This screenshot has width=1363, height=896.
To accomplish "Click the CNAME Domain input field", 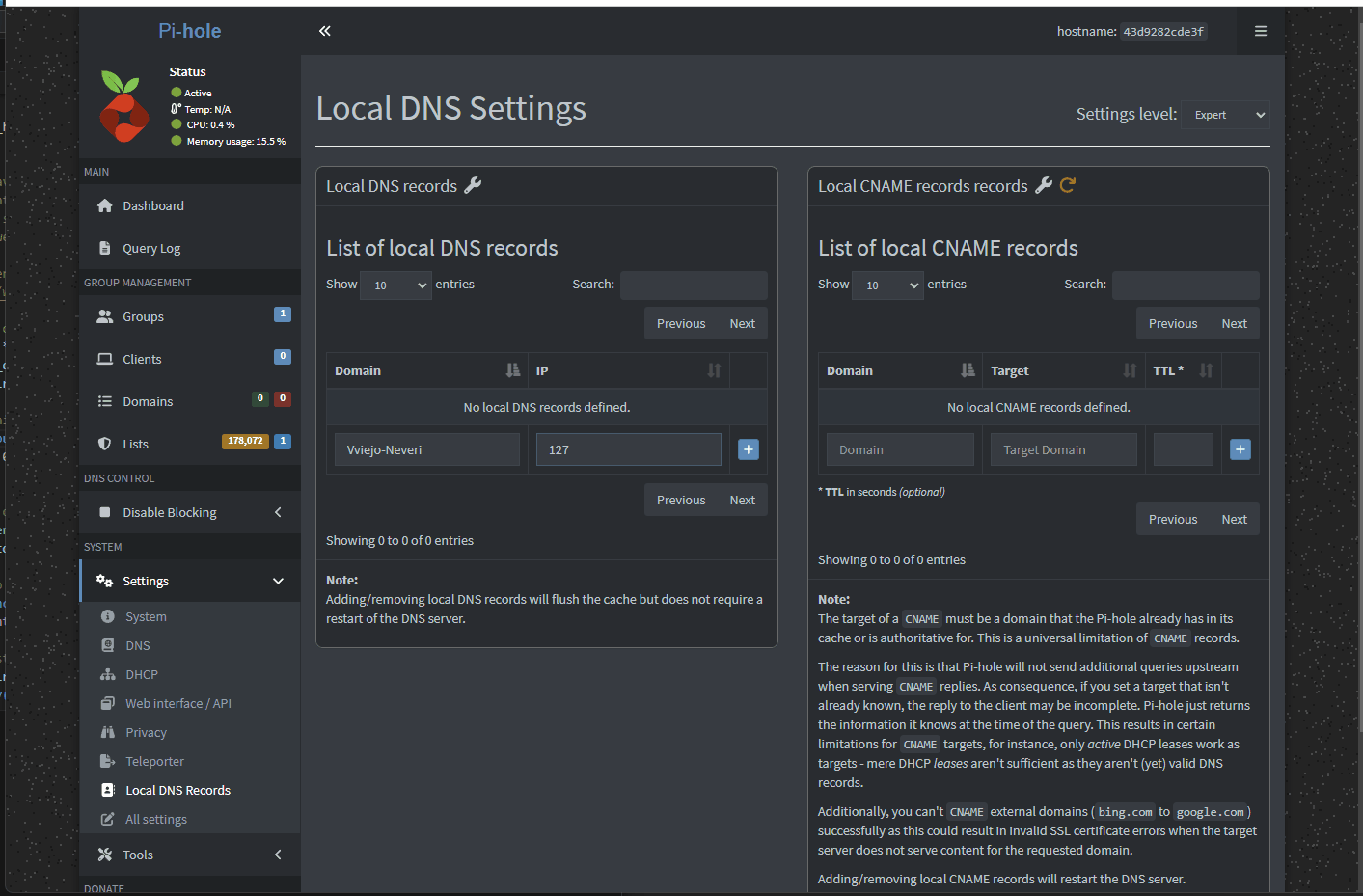I will pyautogui.click(x=900, y=449).
